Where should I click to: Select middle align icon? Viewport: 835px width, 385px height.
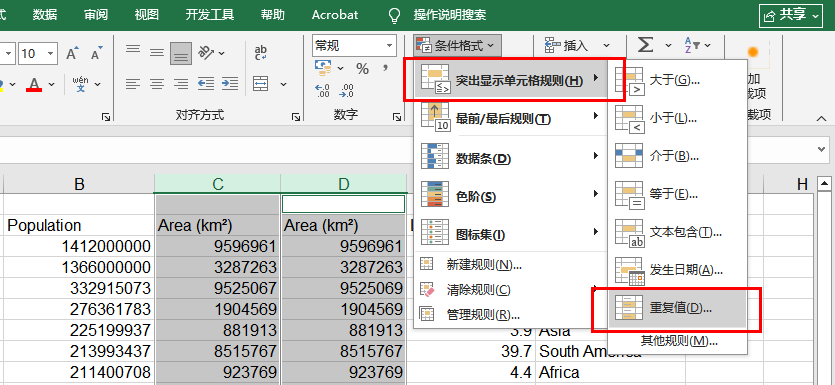tap(157, 53)
